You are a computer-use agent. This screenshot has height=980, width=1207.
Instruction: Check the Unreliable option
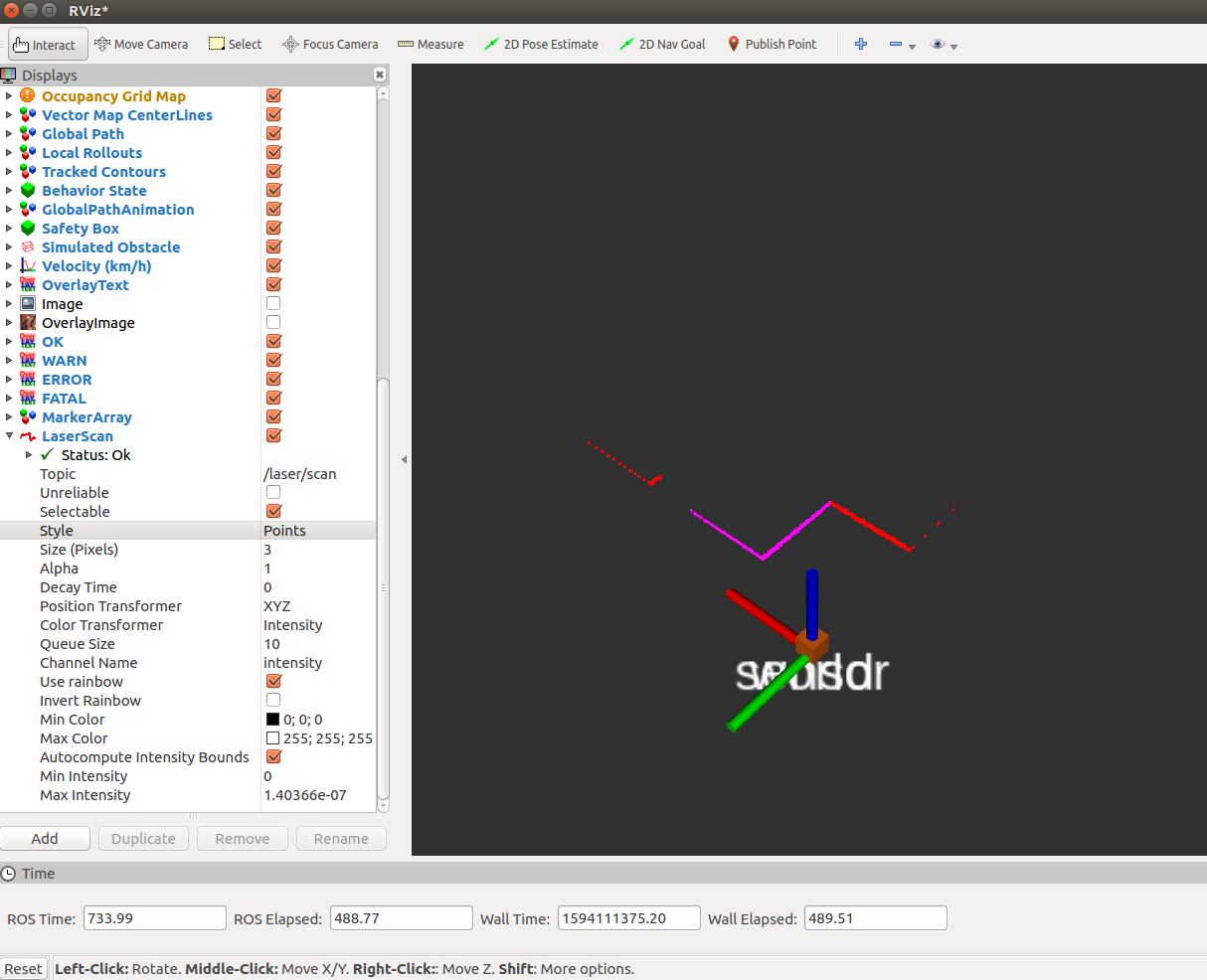273,493
